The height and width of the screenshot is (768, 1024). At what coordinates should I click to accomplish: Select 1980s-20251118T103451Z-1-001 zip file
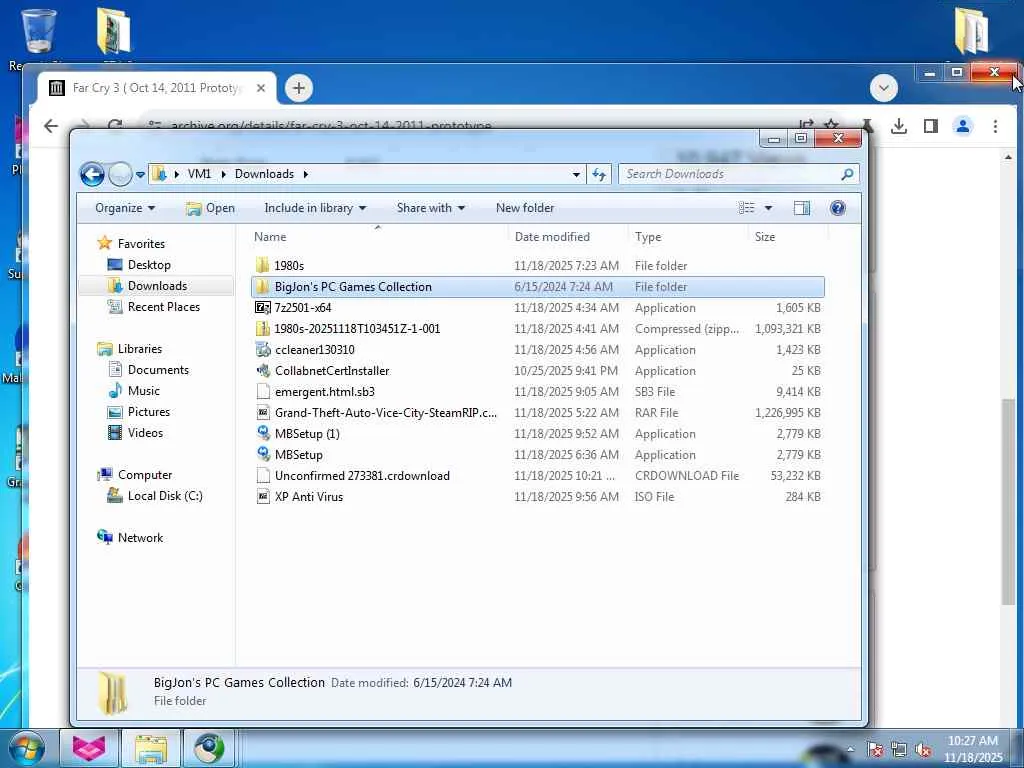pos(537,328)
